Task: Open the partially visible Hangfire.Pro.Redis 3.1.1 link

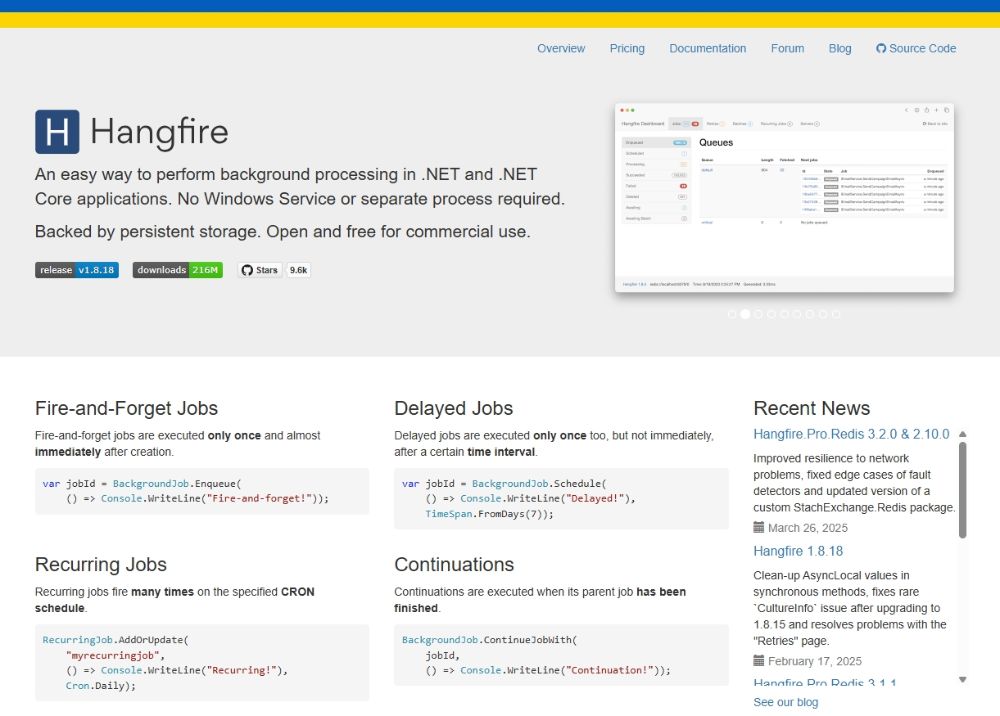Action: 824,682
